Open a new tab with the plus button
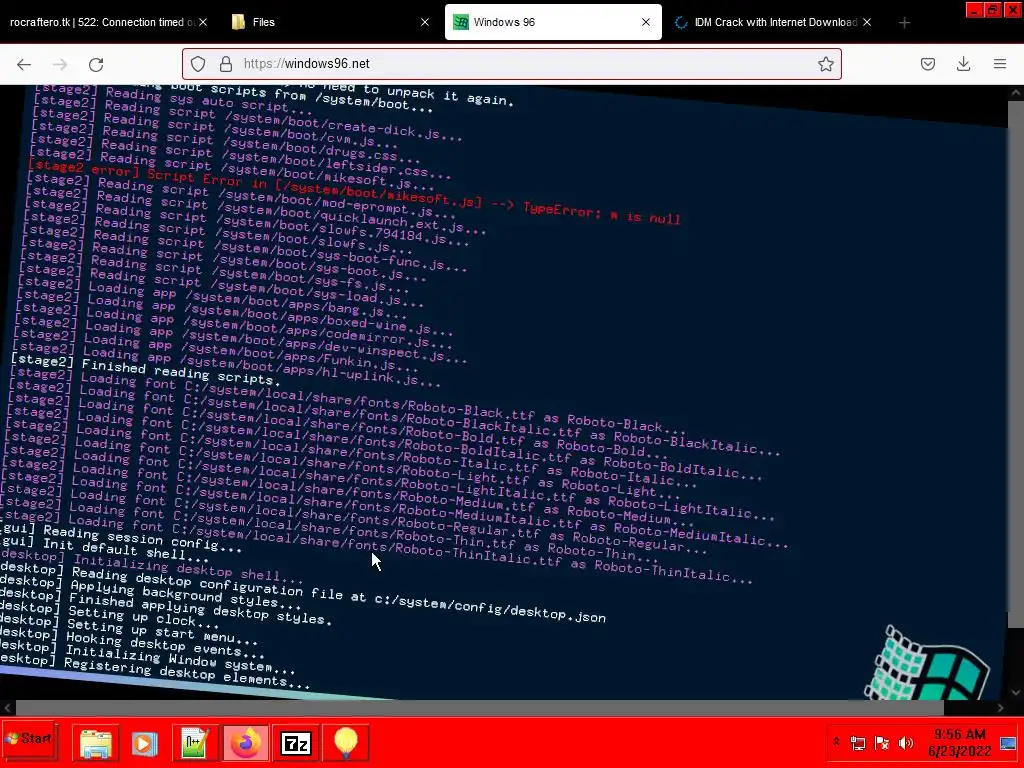1024x768 pixels. pos(904,23)
